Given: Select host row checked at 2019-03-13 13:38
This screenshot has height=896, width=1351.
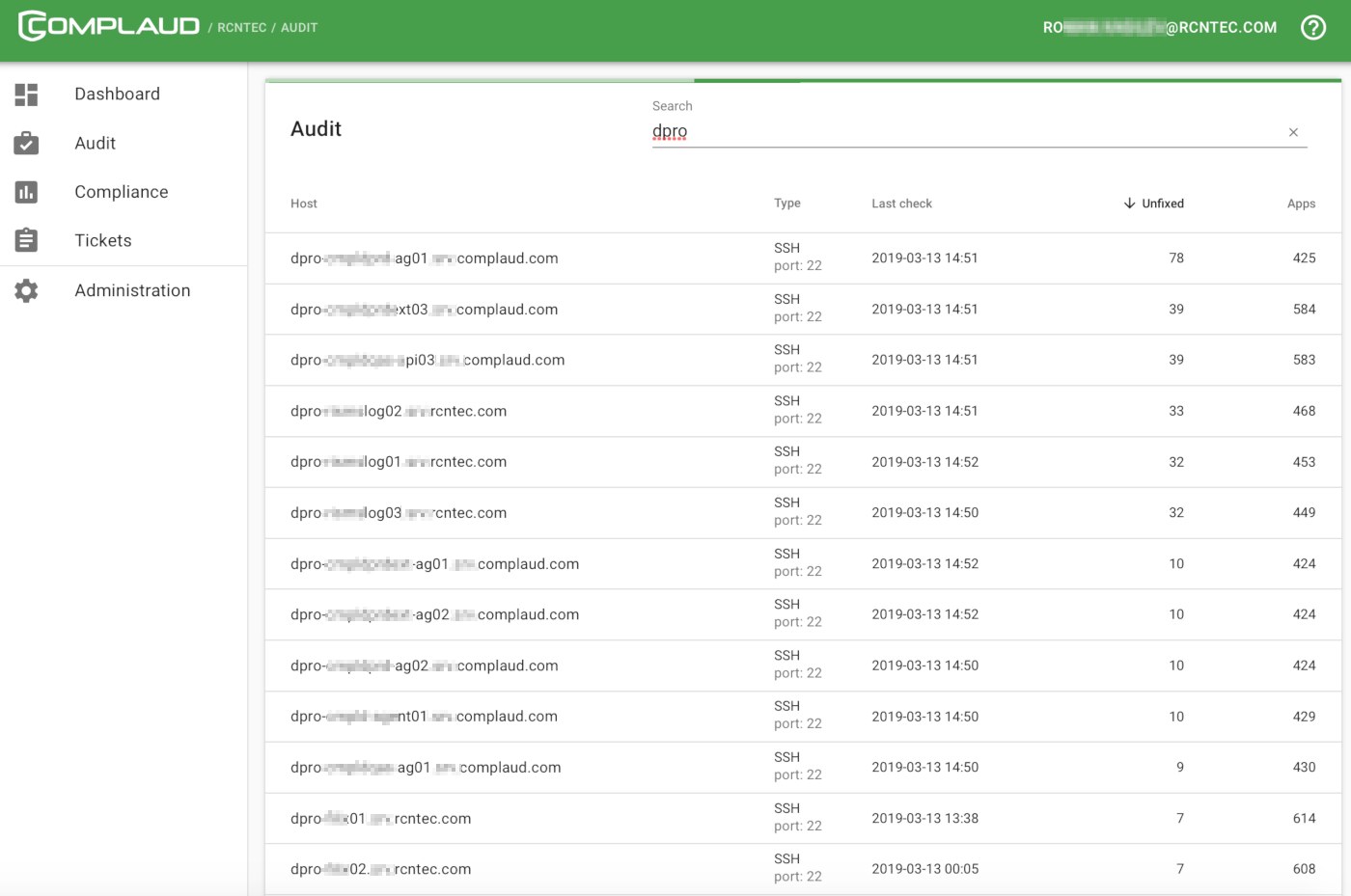Looking at the screenshot, I should (x=381, y=819).
